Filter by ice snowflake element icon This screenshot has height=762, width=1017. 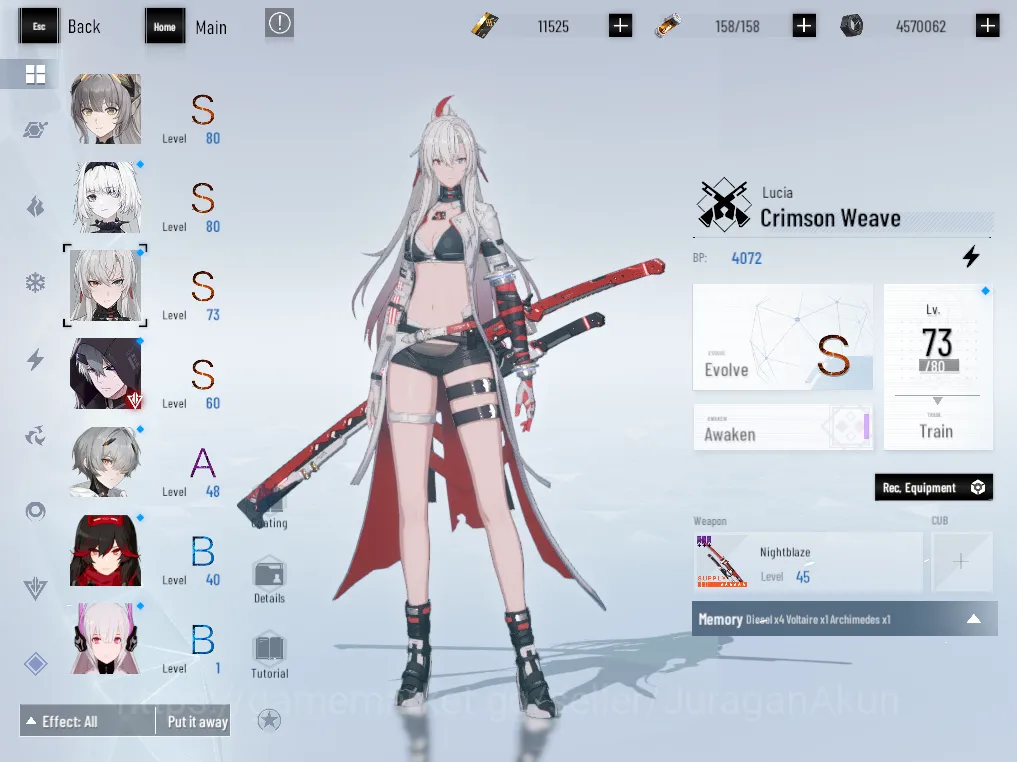(x=35, y=283)
